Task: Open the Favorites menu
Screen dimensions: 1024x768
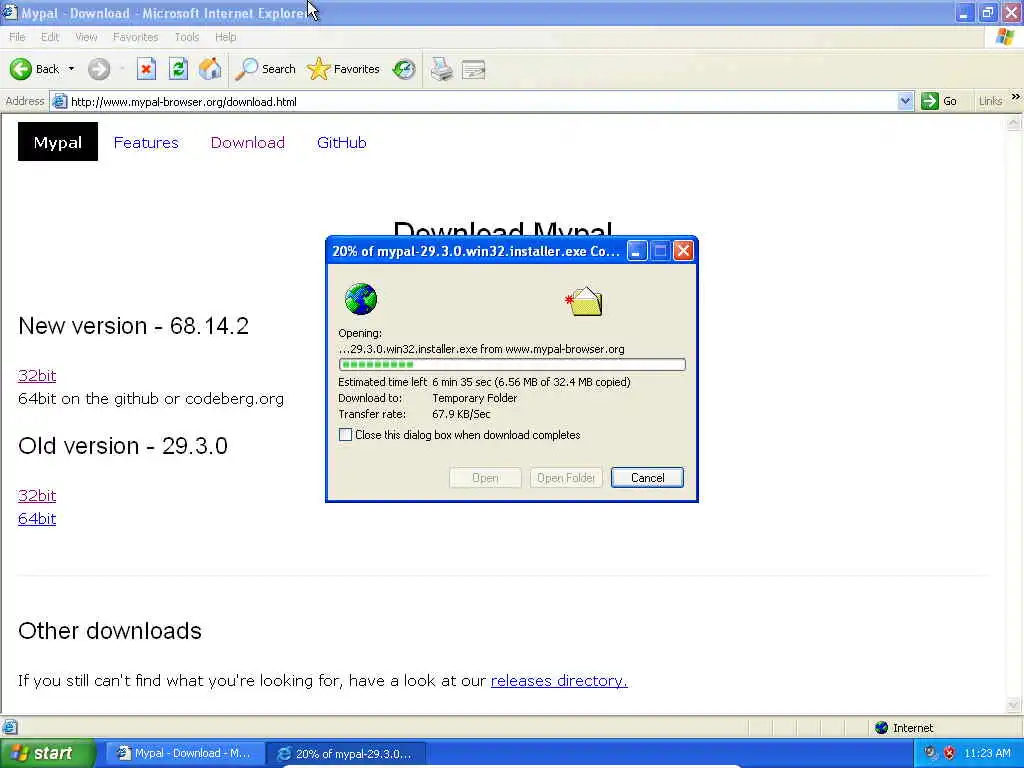Action: pos(135,37)
